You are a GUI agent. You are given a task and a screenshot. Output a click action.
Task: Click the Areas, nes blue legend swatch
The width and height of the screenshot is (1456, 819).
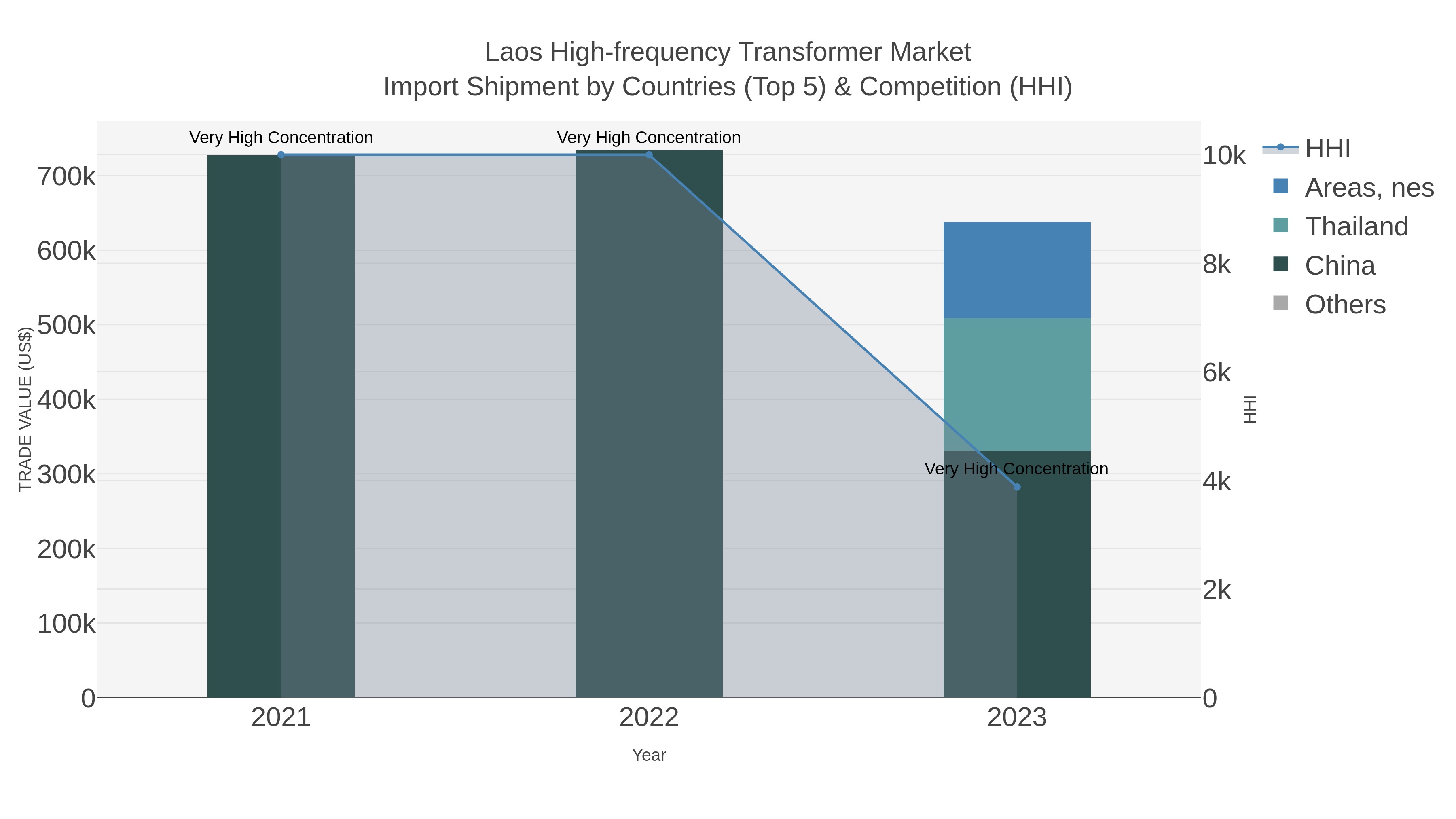pyautogui.click(x=1280, y=186)
